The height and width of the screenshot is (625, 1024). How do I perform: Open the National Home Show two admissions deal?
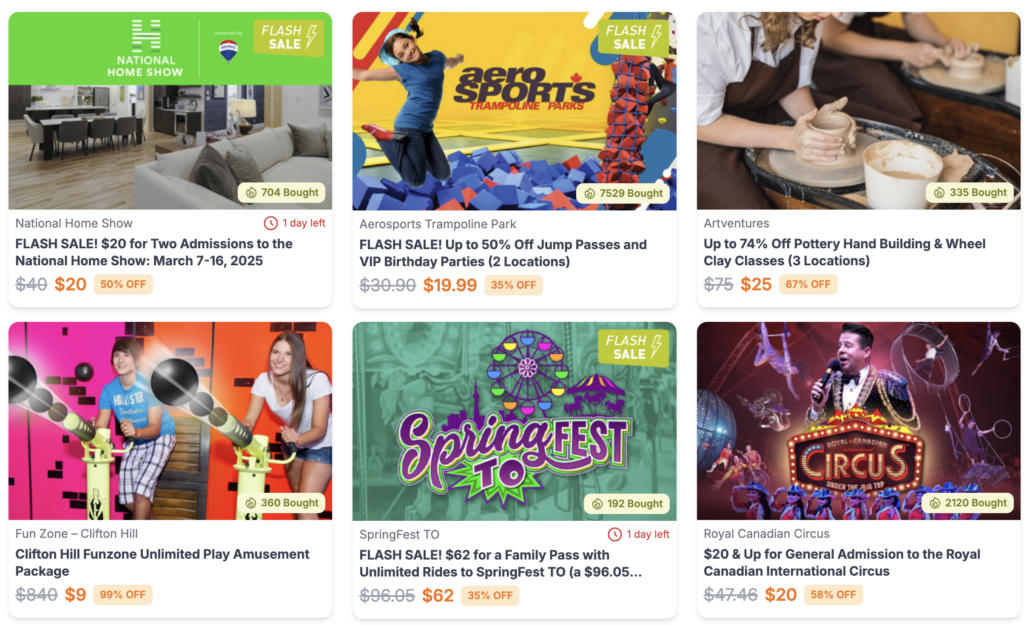(154, 252)
